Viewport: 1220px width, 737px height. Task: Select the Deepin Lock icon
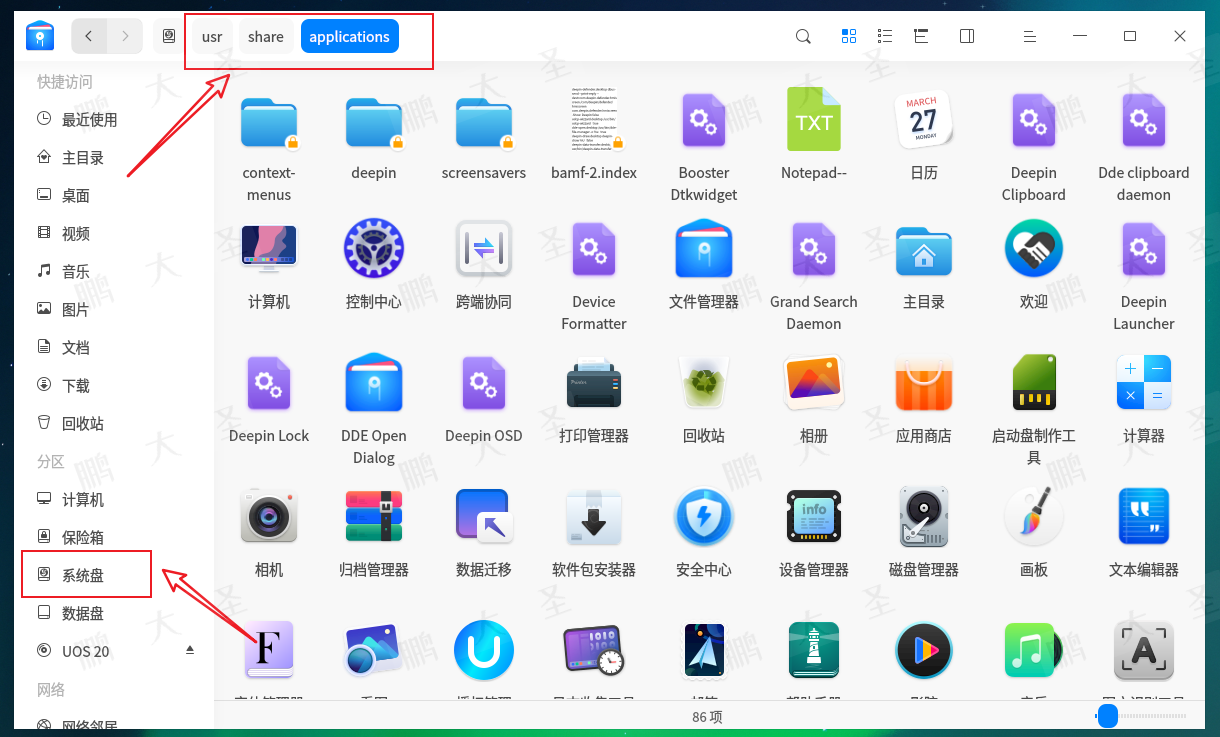click(269, 384)
